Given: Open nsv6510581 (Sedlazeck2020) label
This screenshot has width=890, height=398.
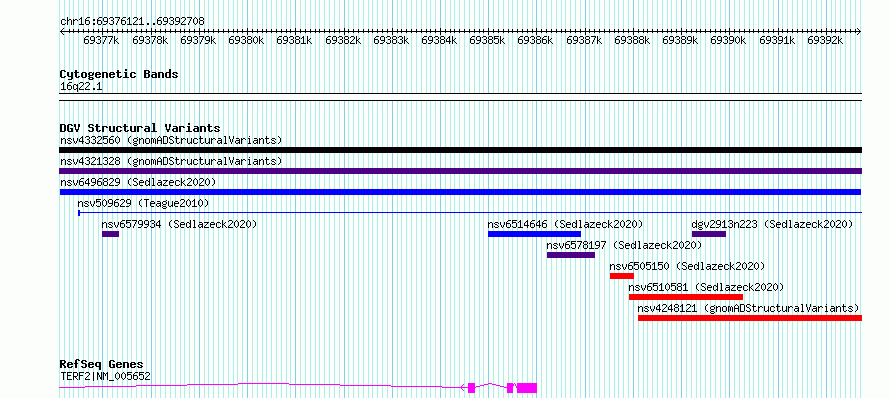Looking at the screenshot, I should pos(706,287).
